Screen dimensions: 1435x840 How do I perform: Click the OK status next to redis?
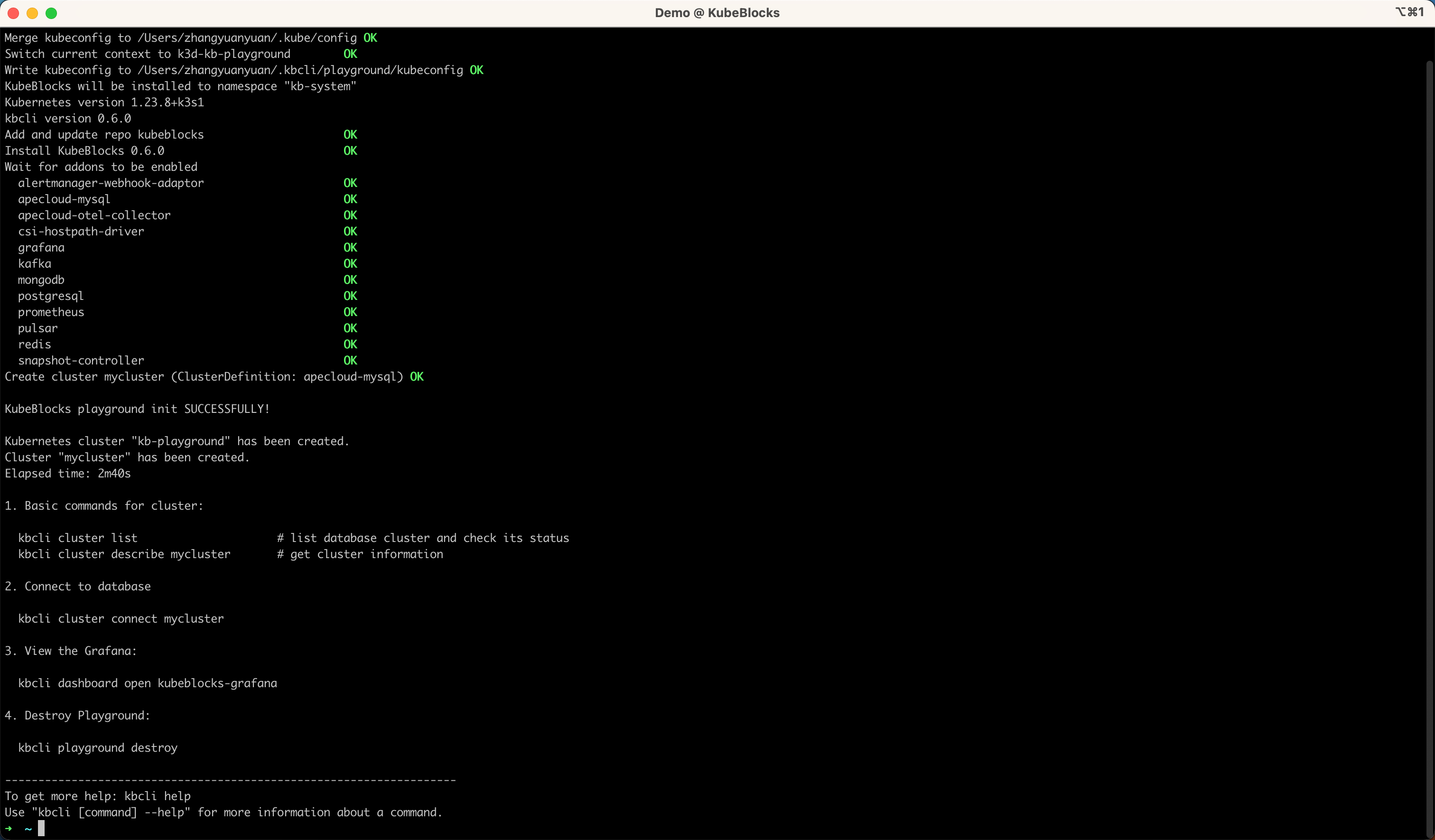pyautogui.click(x=350, y=345)
